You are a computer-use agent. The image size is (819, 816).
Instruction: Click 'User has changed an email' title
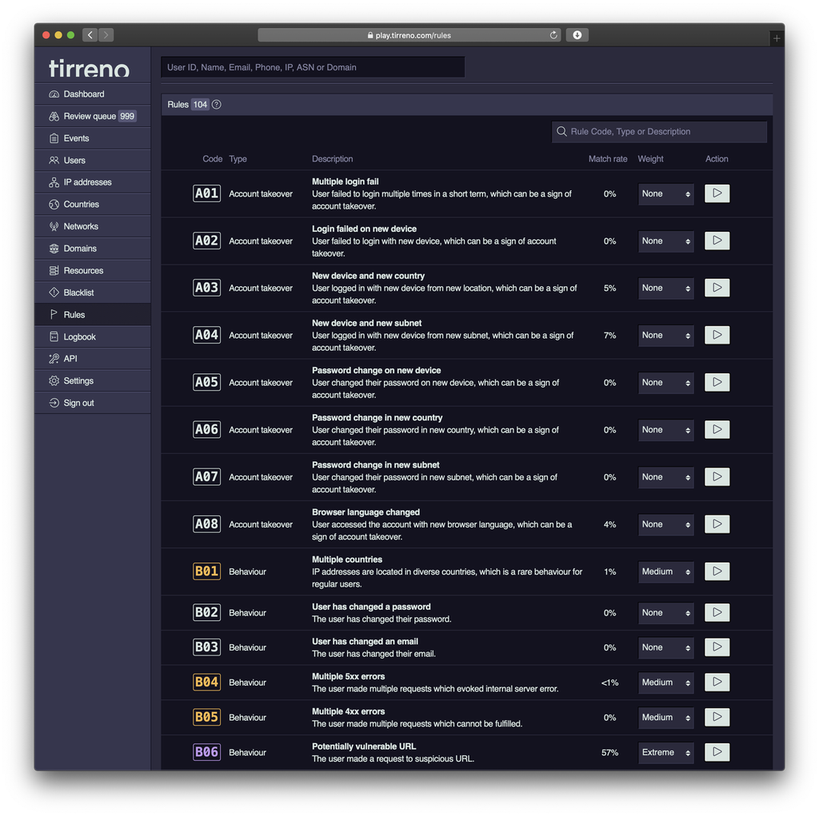coord(365,642)
